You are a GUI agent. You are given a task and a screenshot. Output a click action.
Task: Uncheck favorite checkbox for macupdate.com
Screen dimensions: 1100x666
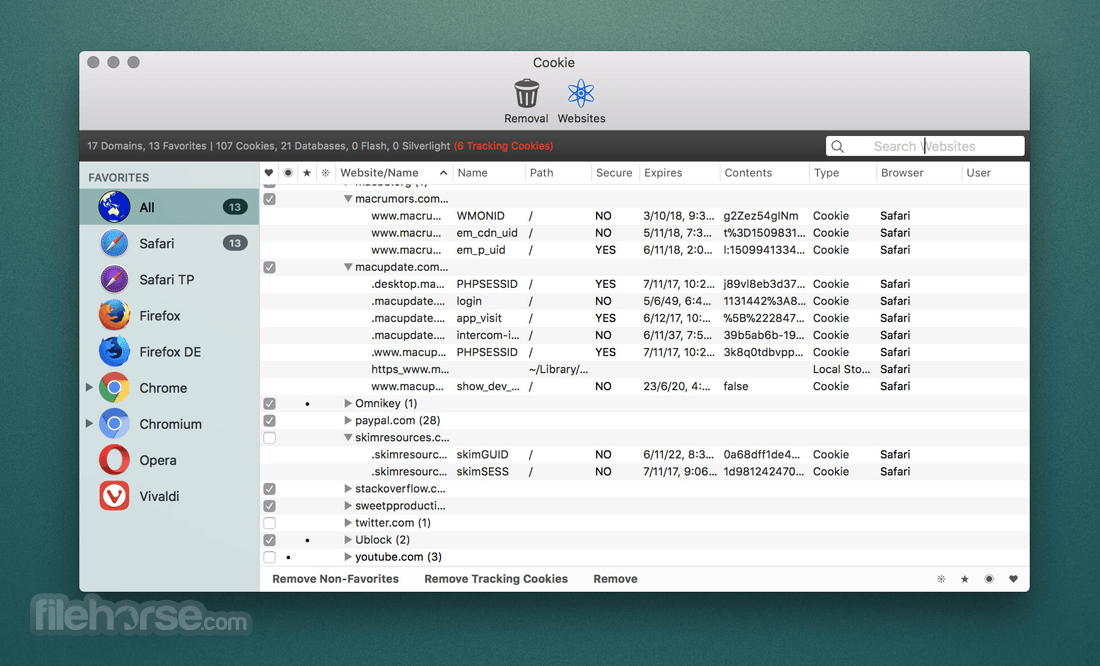(x=269, y=267)
